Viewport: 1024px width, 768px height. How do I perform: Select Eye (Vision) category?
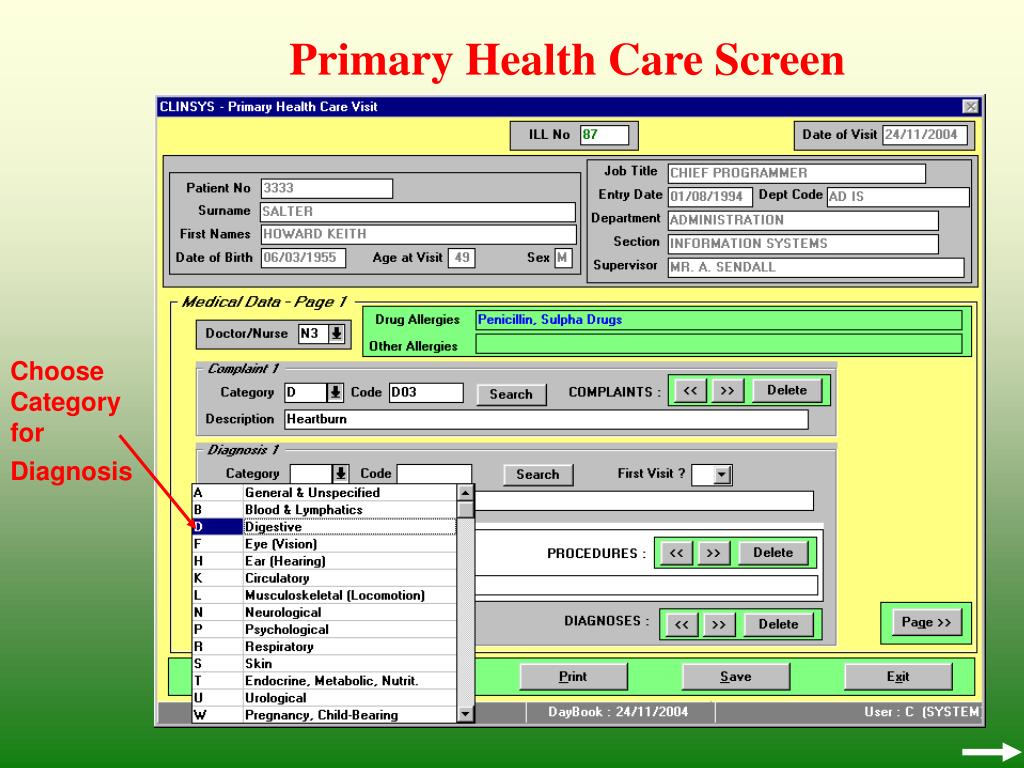pyautogui.click(x=325, y=544)
